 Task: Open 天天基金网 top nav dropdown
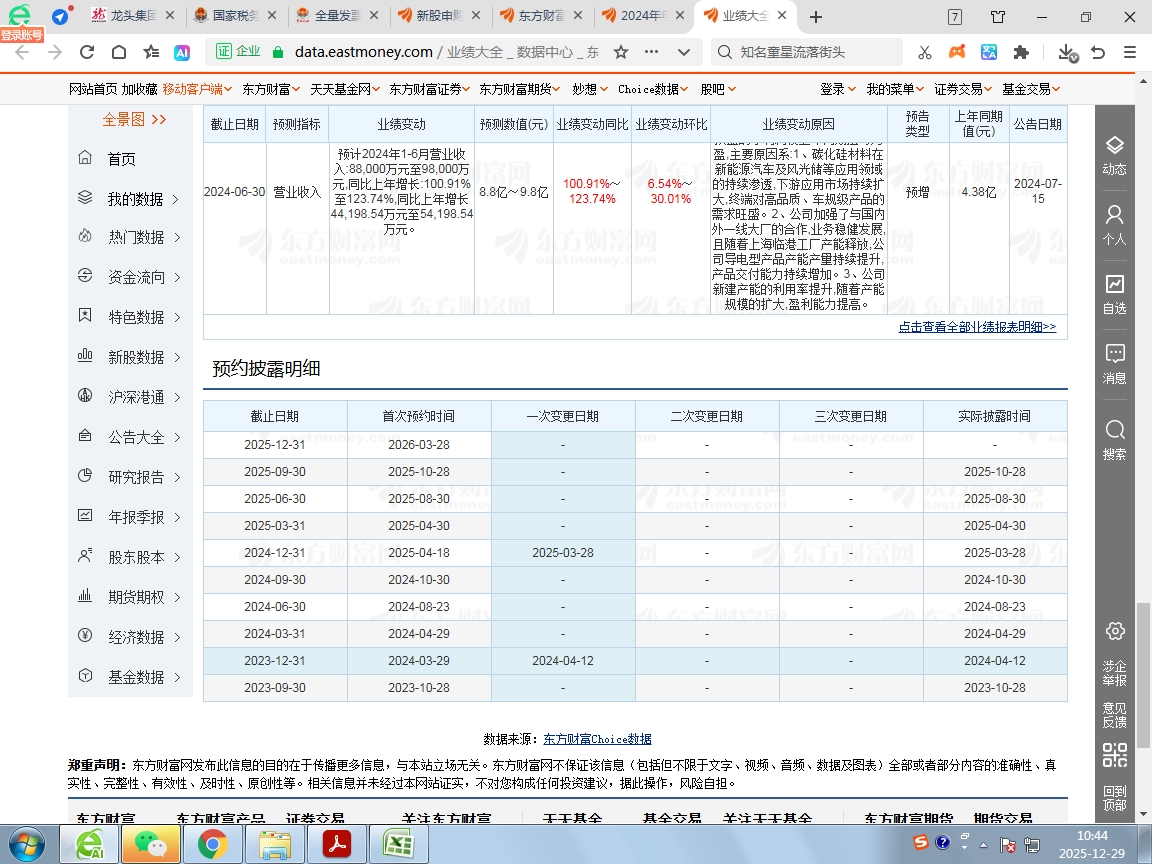pos(345,89)
